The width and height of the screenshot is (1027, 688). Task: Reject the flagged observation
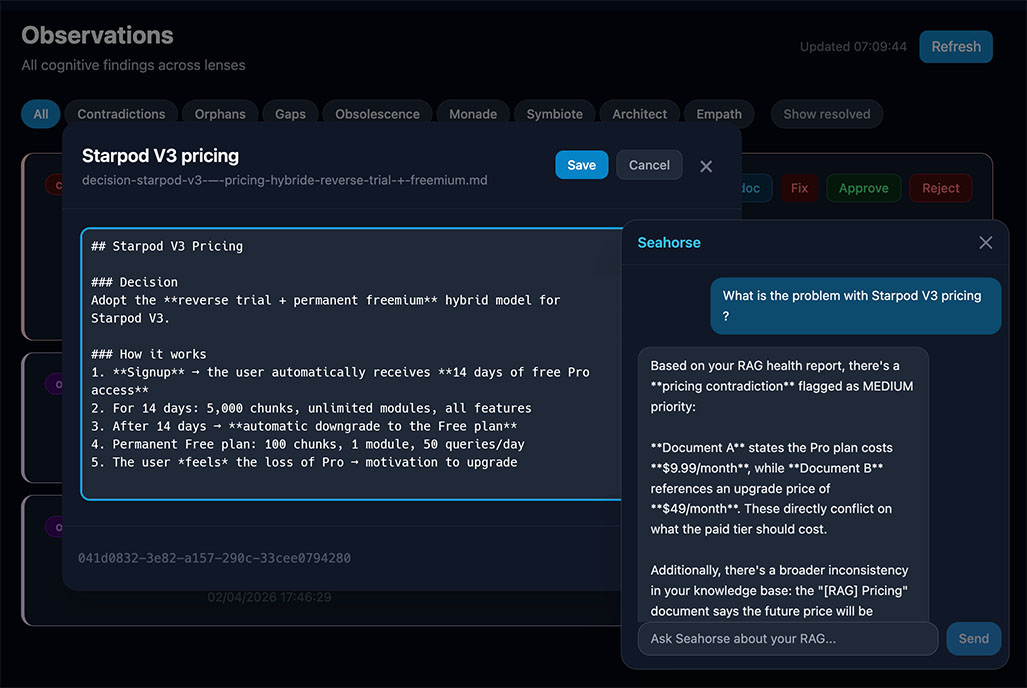(940, 188)
